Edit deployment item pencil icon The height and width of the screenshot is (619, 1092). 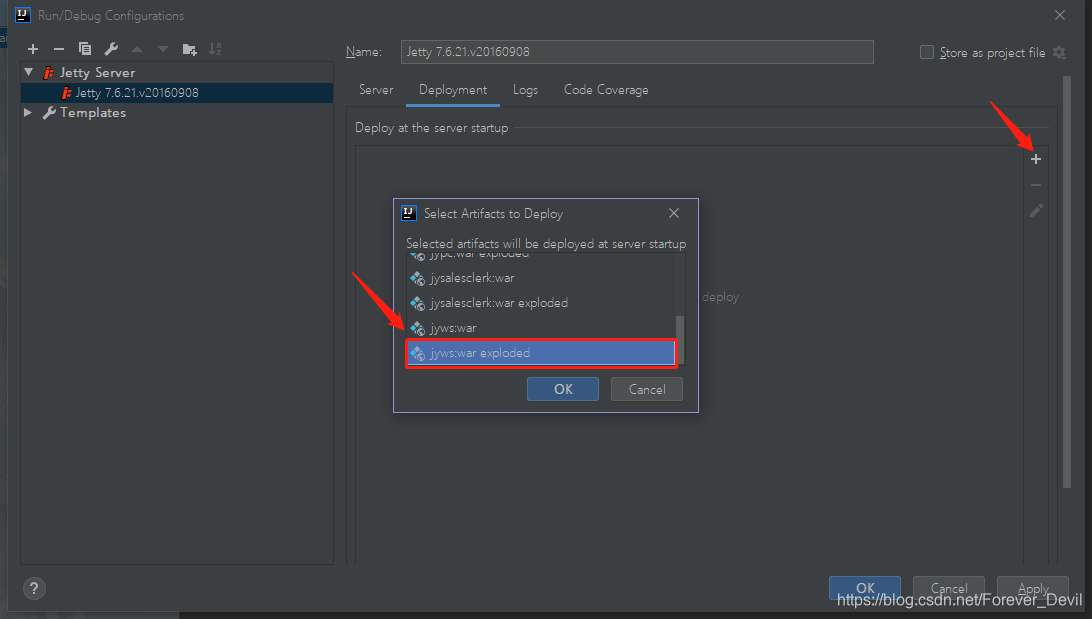(x=1036, y=210)
